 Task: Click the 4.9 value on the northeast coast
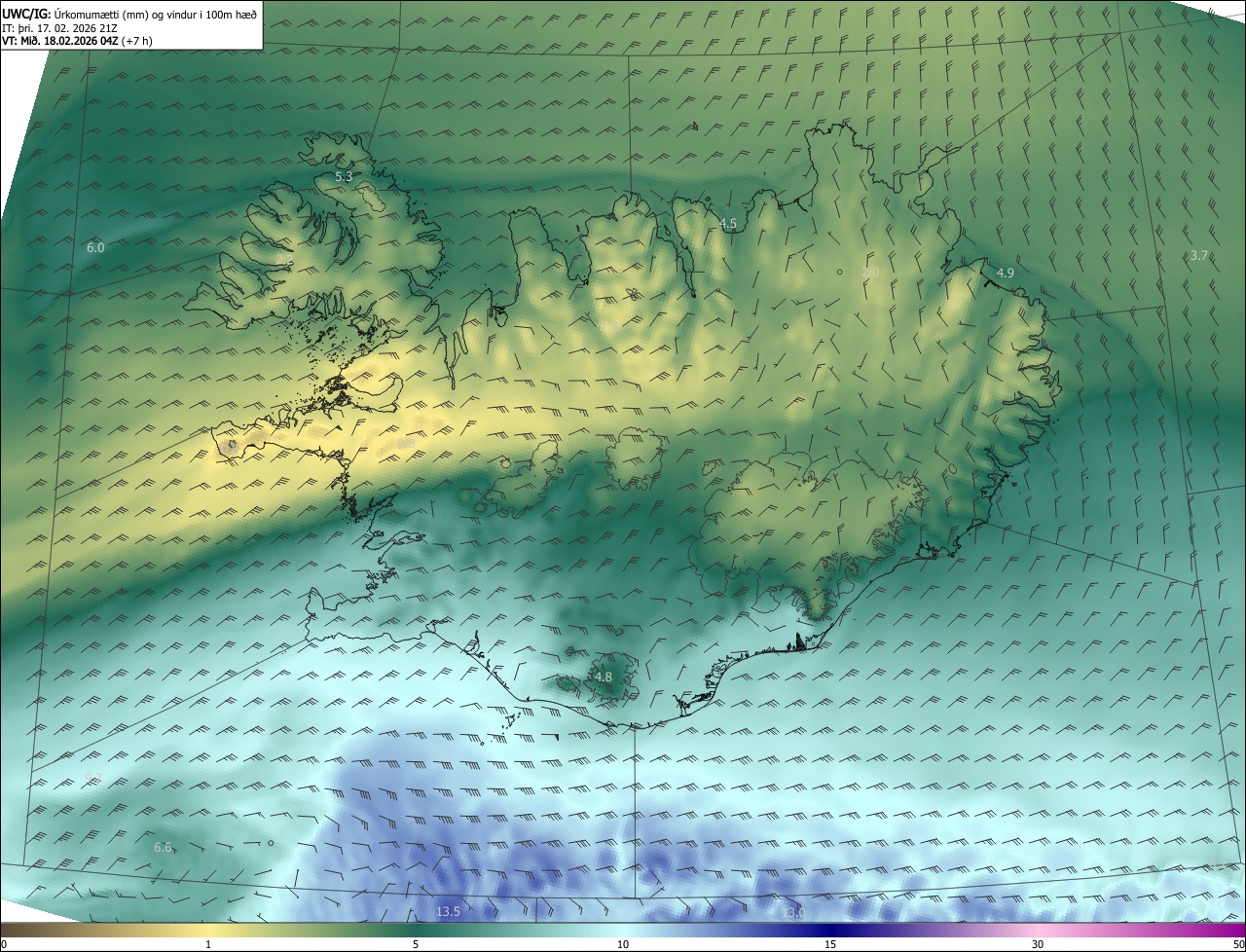click(1006, 274)
